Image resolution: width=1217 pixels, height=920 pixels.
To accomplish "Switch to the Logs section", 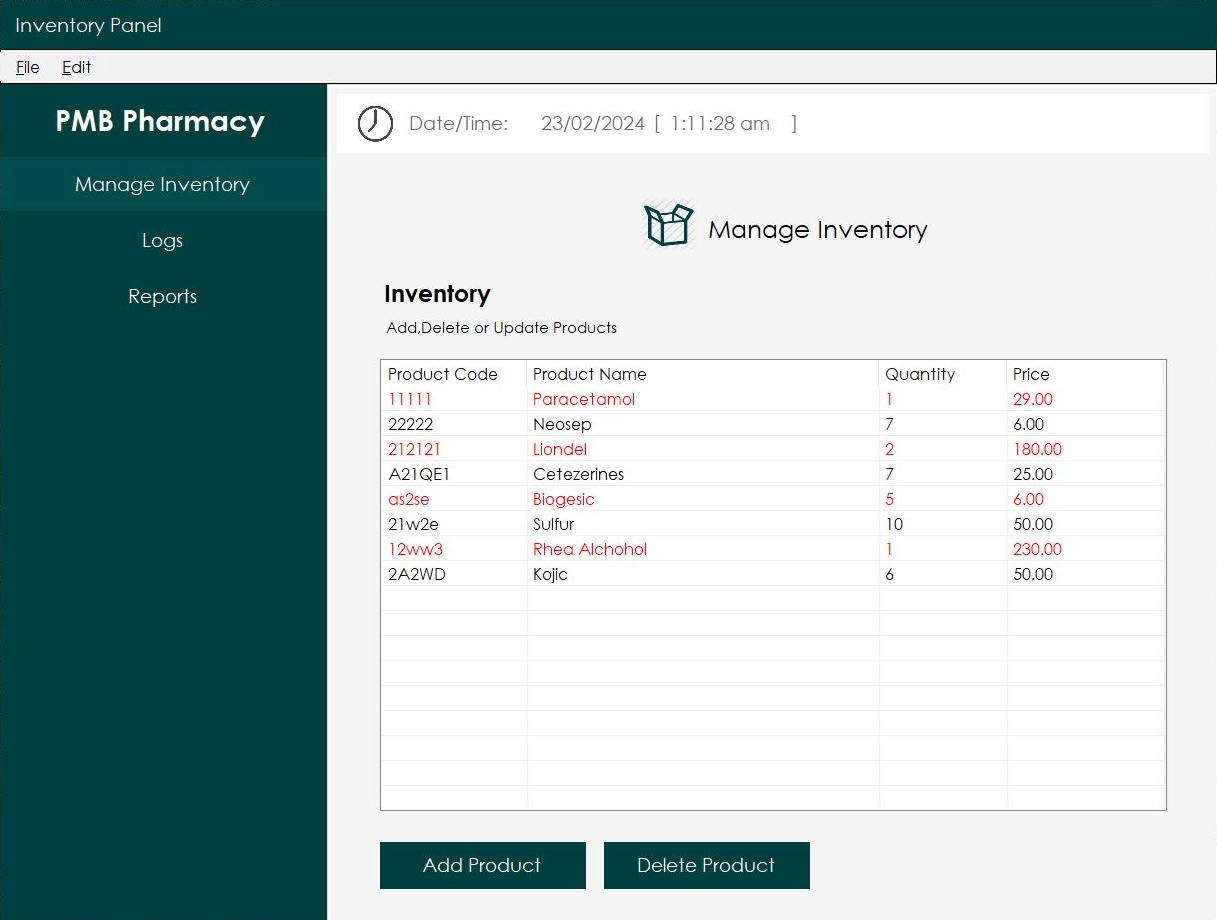I will 163,240.
